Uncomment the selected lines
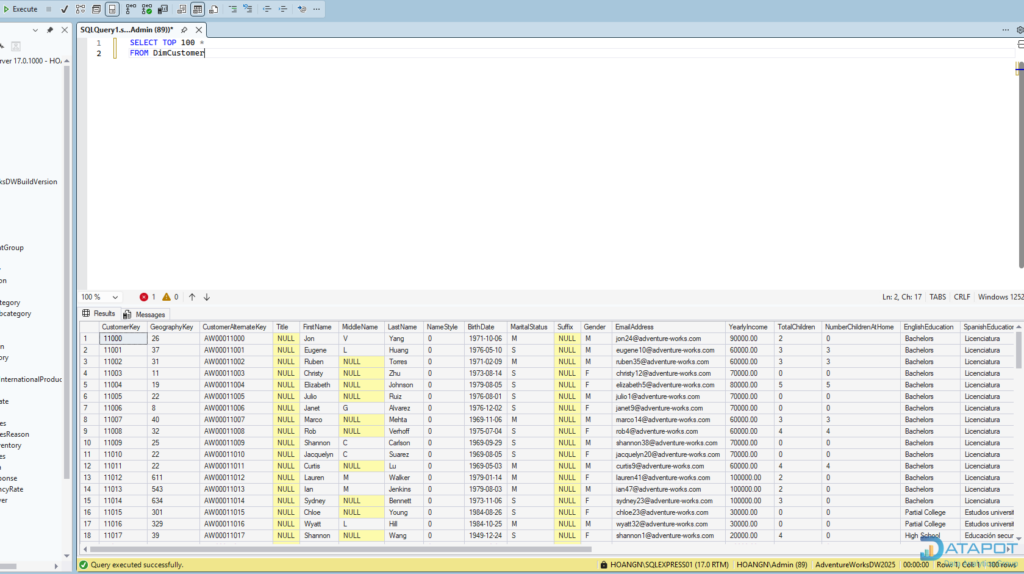 (248, 9)
